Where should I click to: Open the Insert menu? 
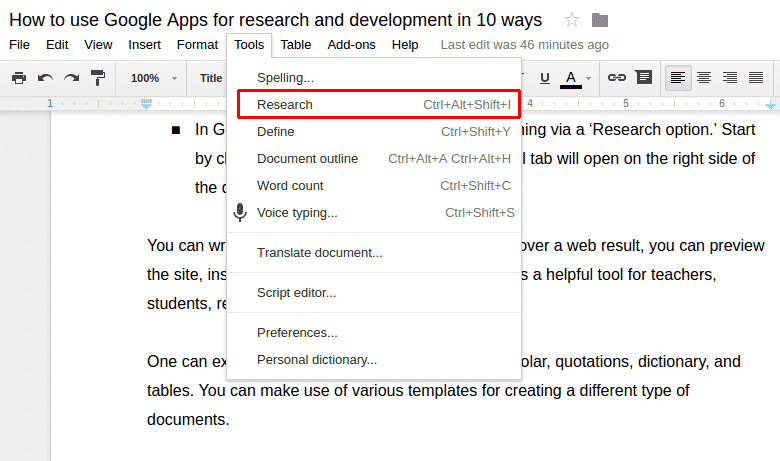pos(144,45)
